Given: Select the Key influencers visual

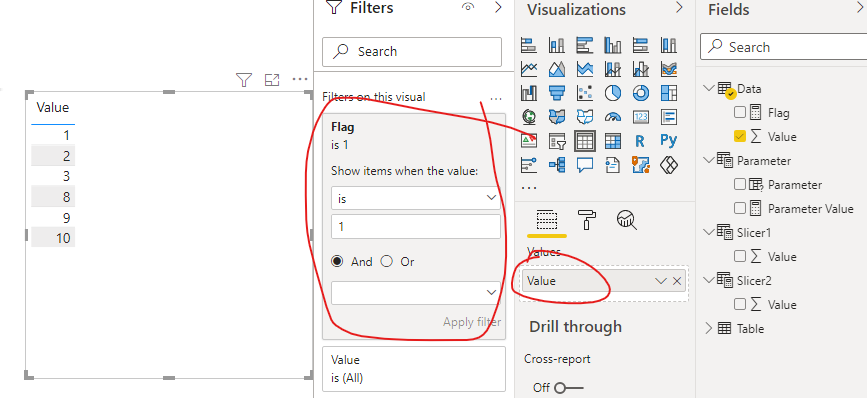Looking at the screenshot, I should tap(529, 165).
